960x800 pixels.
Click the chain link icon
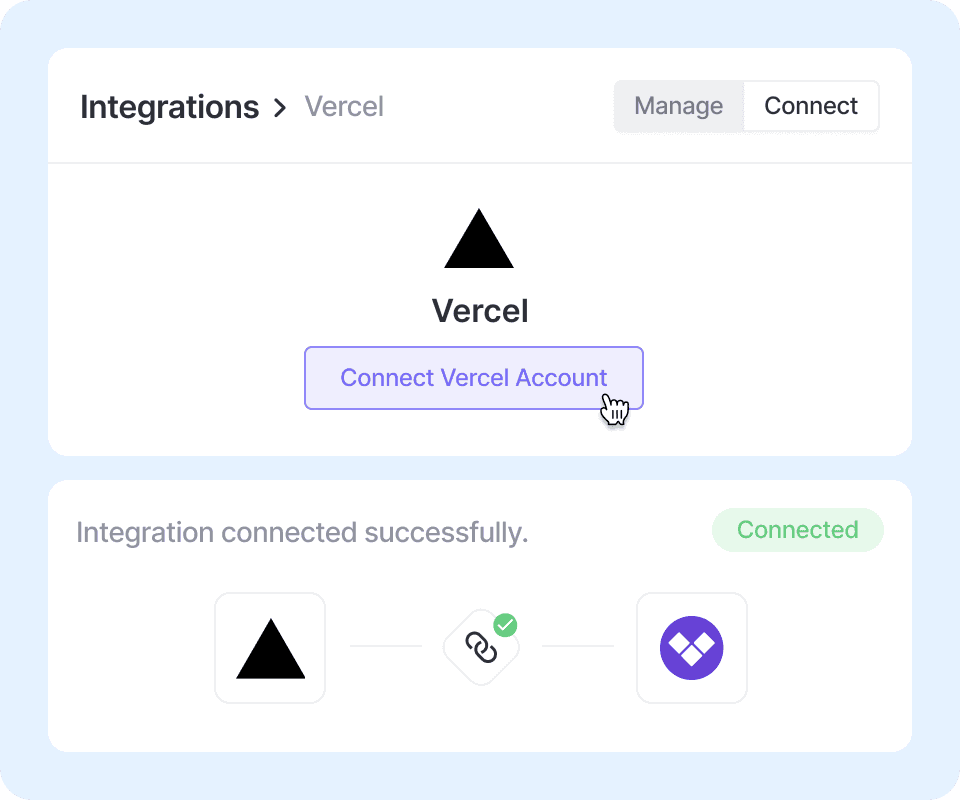[481, 648]
